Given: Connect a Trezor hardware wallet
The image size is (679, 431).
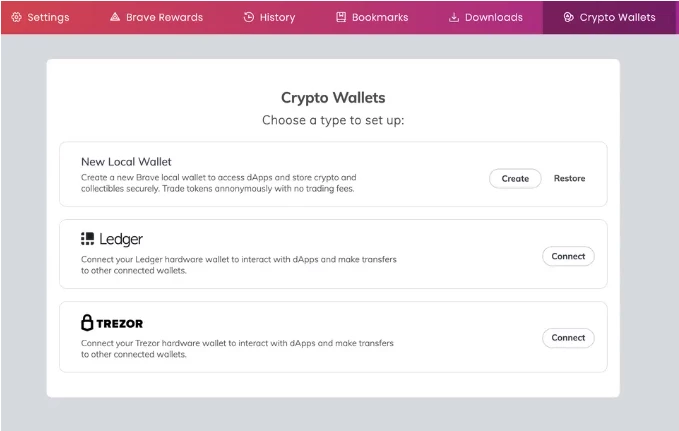Looking at the screenshot, I should [x=568, y=338].
